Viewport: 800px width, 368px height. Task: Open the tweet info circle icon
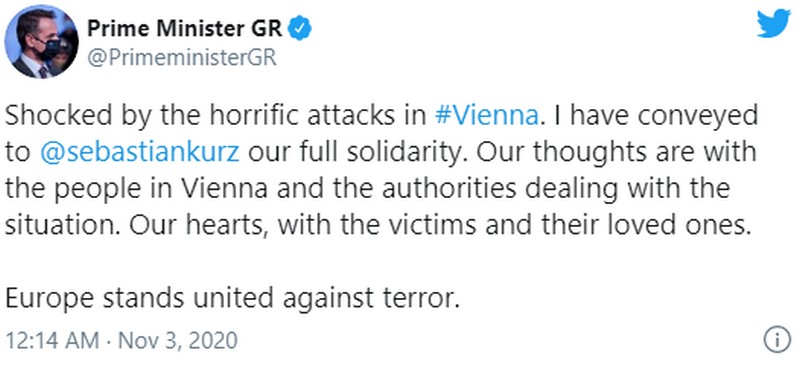tap(777, 340)
